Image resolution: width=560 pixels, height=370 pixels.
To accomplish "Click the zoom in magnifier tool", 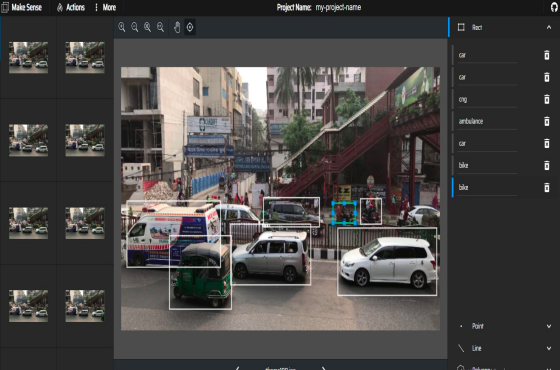I will [122, 27].
